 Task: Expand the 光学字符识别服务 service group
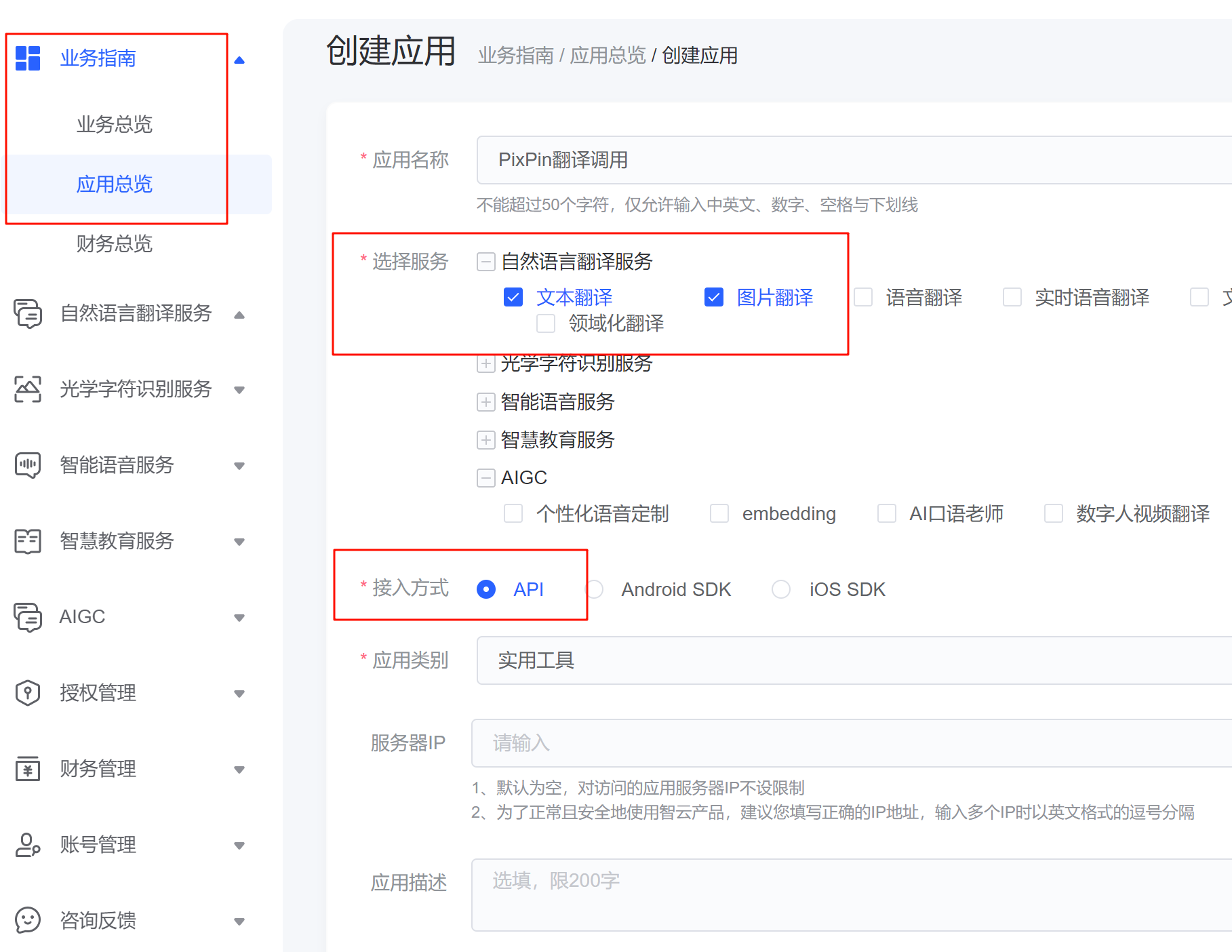pos(485,364)
